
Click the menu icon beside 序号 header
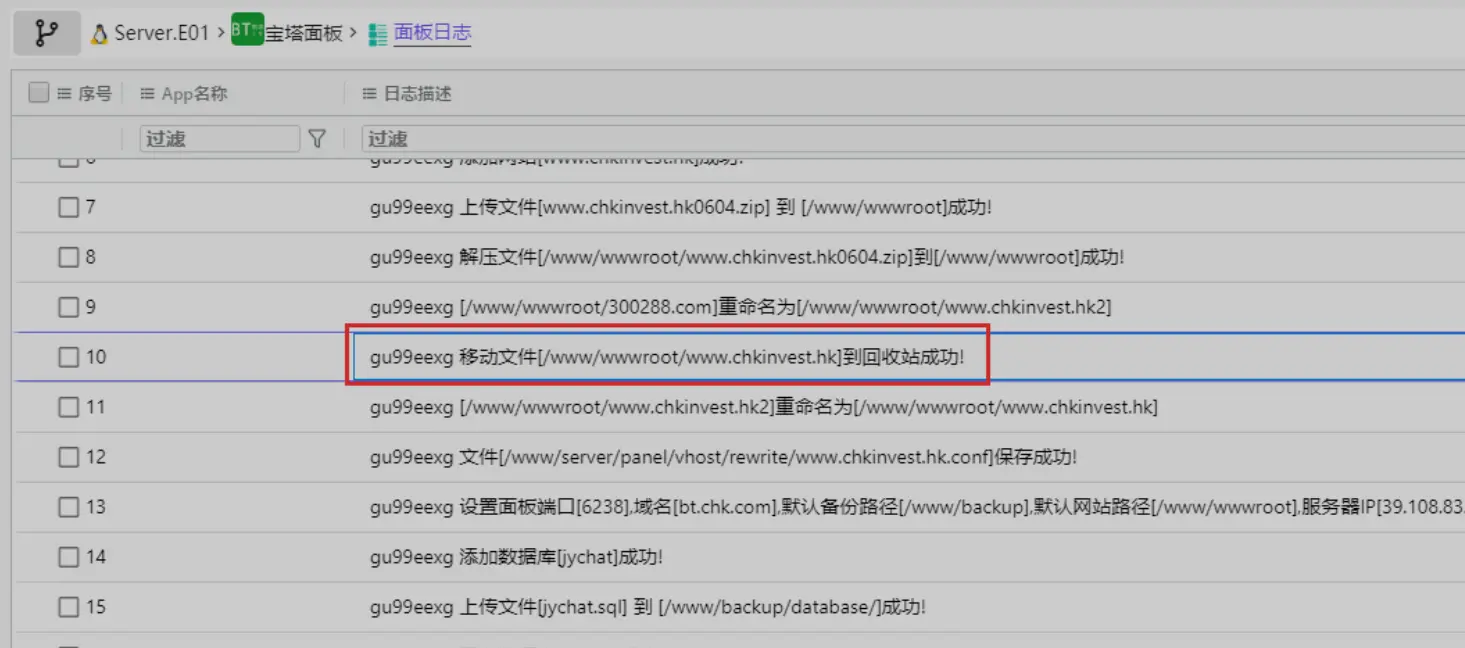(65, 93)
